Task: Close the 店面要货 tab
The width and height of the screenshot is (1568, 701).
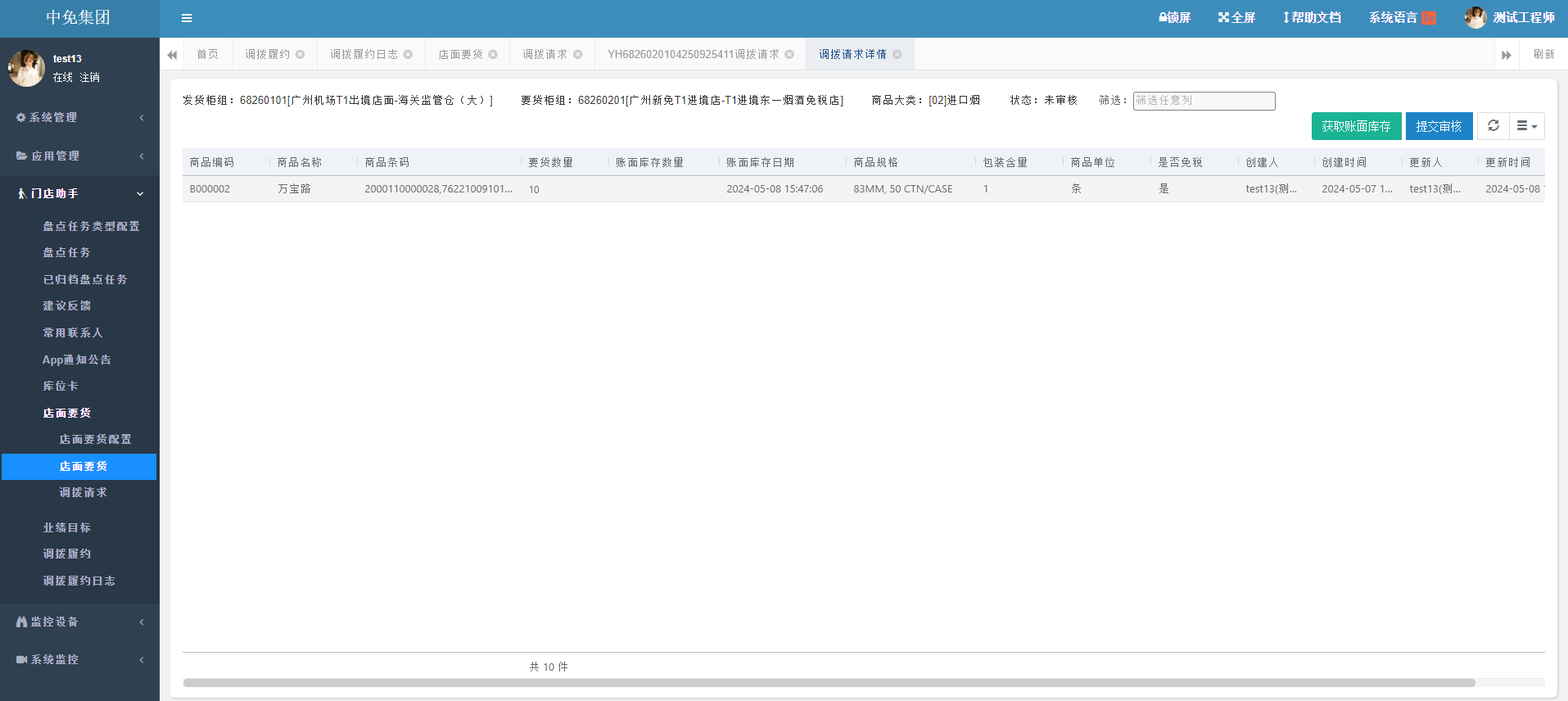Action: 493,55
